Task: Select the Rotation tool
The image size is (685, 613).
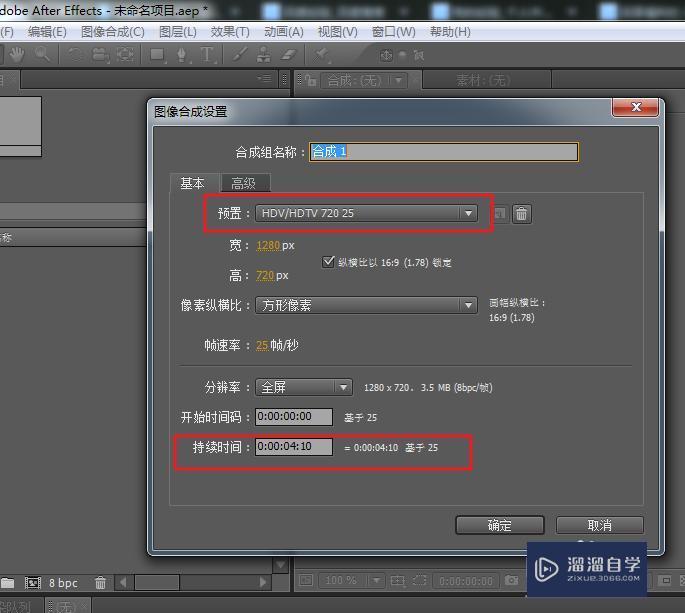Action: [x=75, y=55]
